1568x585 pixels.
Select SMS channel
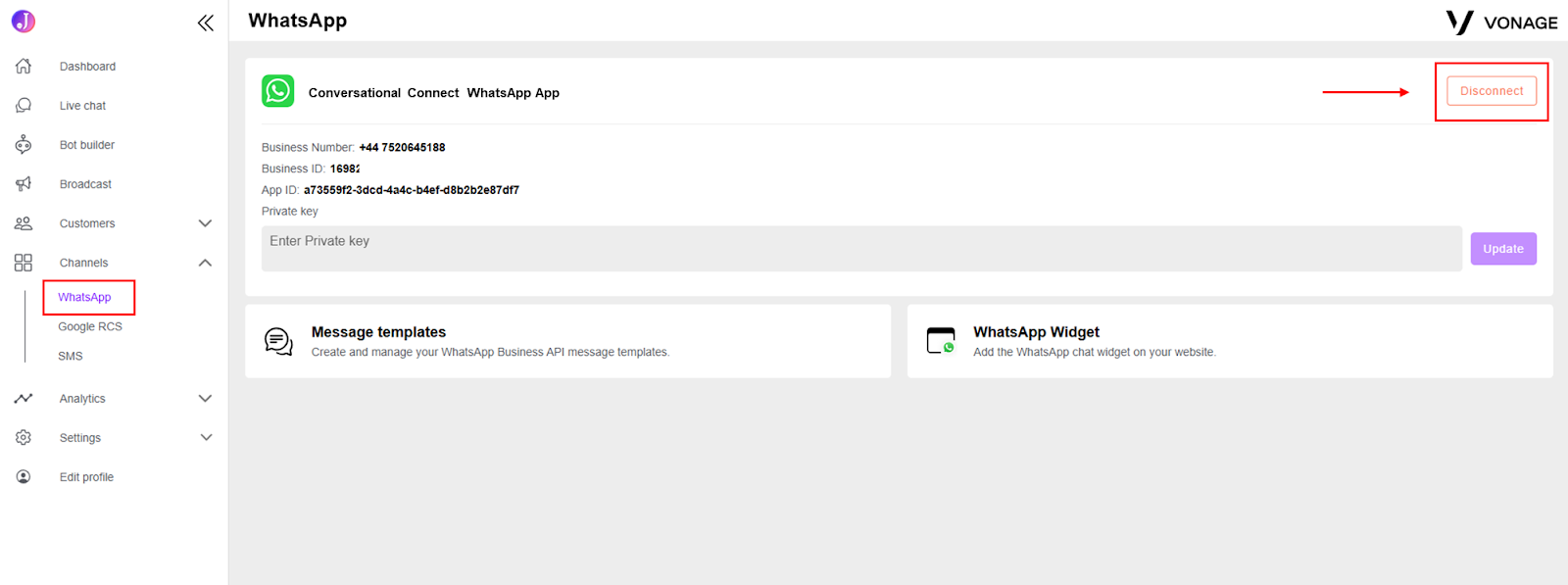[71, 356]
